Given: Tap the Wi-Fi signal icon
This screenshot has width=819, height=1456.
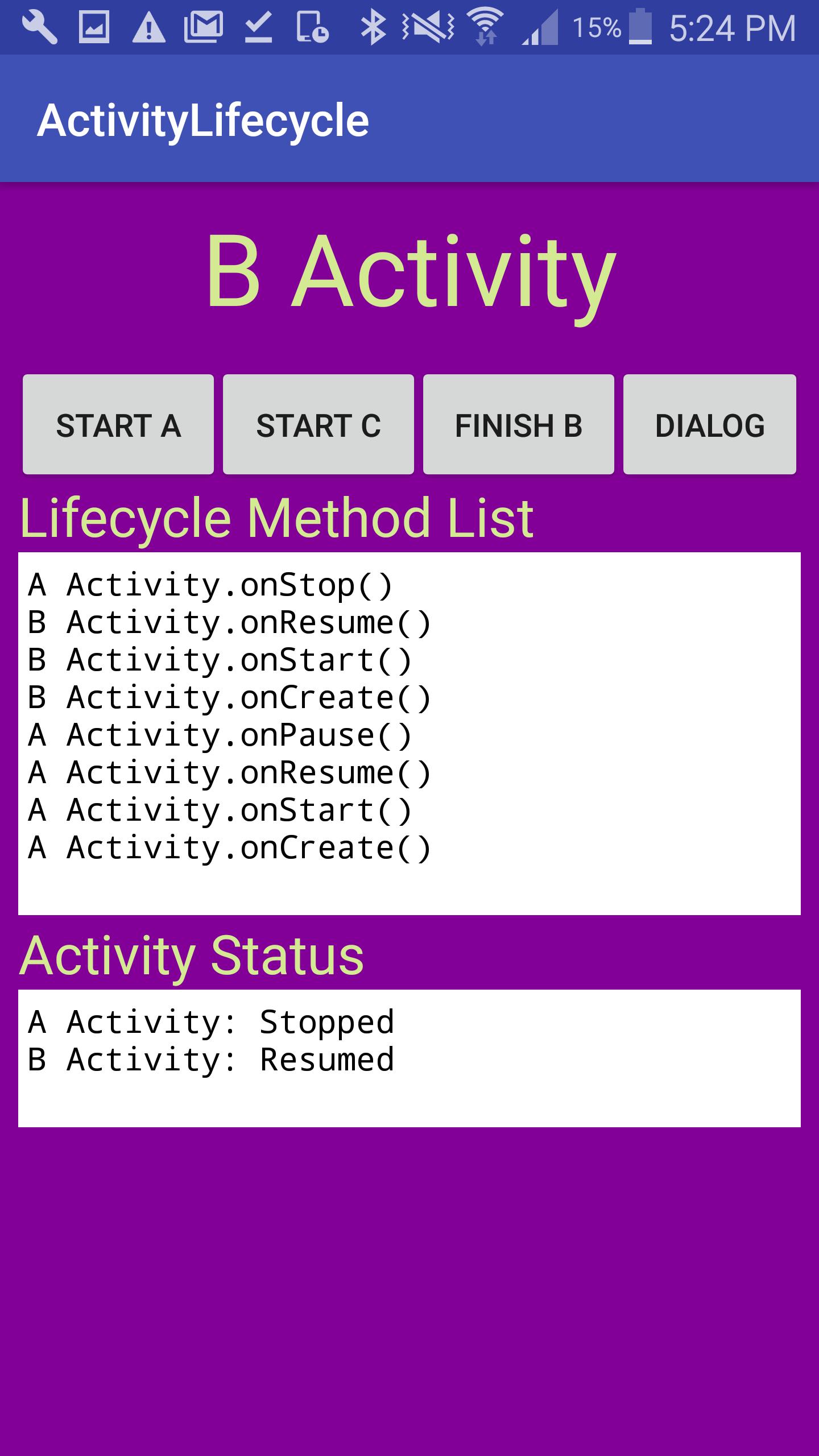Looking at the screenshot, I should 485,27.
